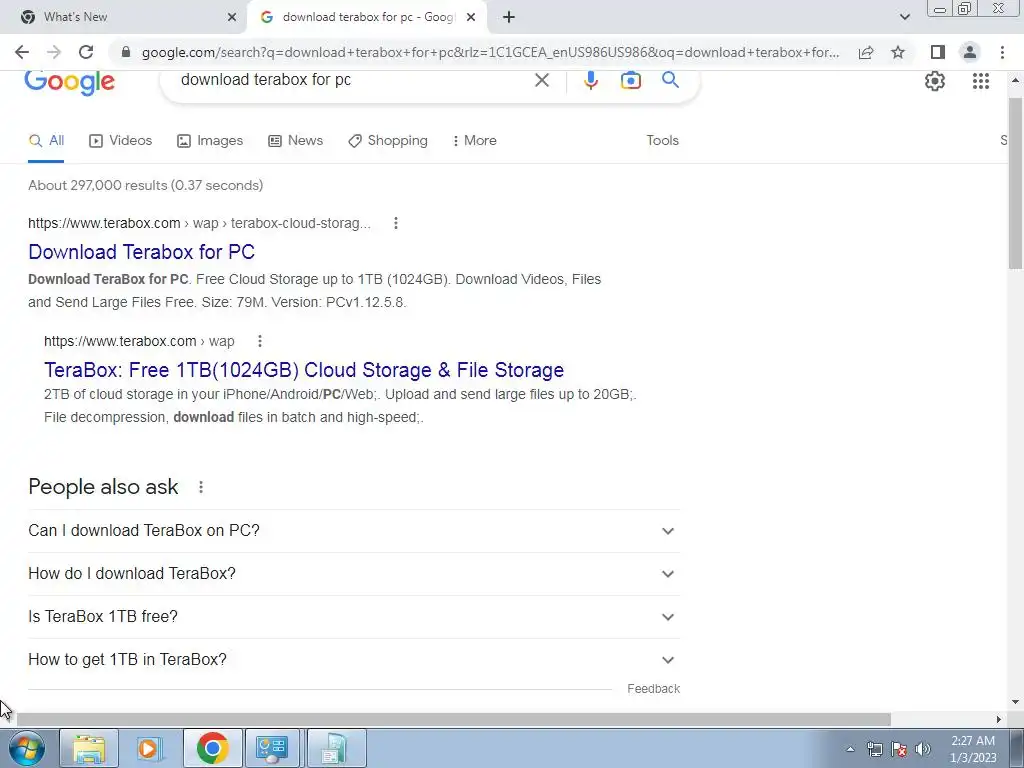This screenshot has width=1024, height=768.
Task: Open TeraBox Free 1TB Cloud Storage link
Action: [304, 370]
